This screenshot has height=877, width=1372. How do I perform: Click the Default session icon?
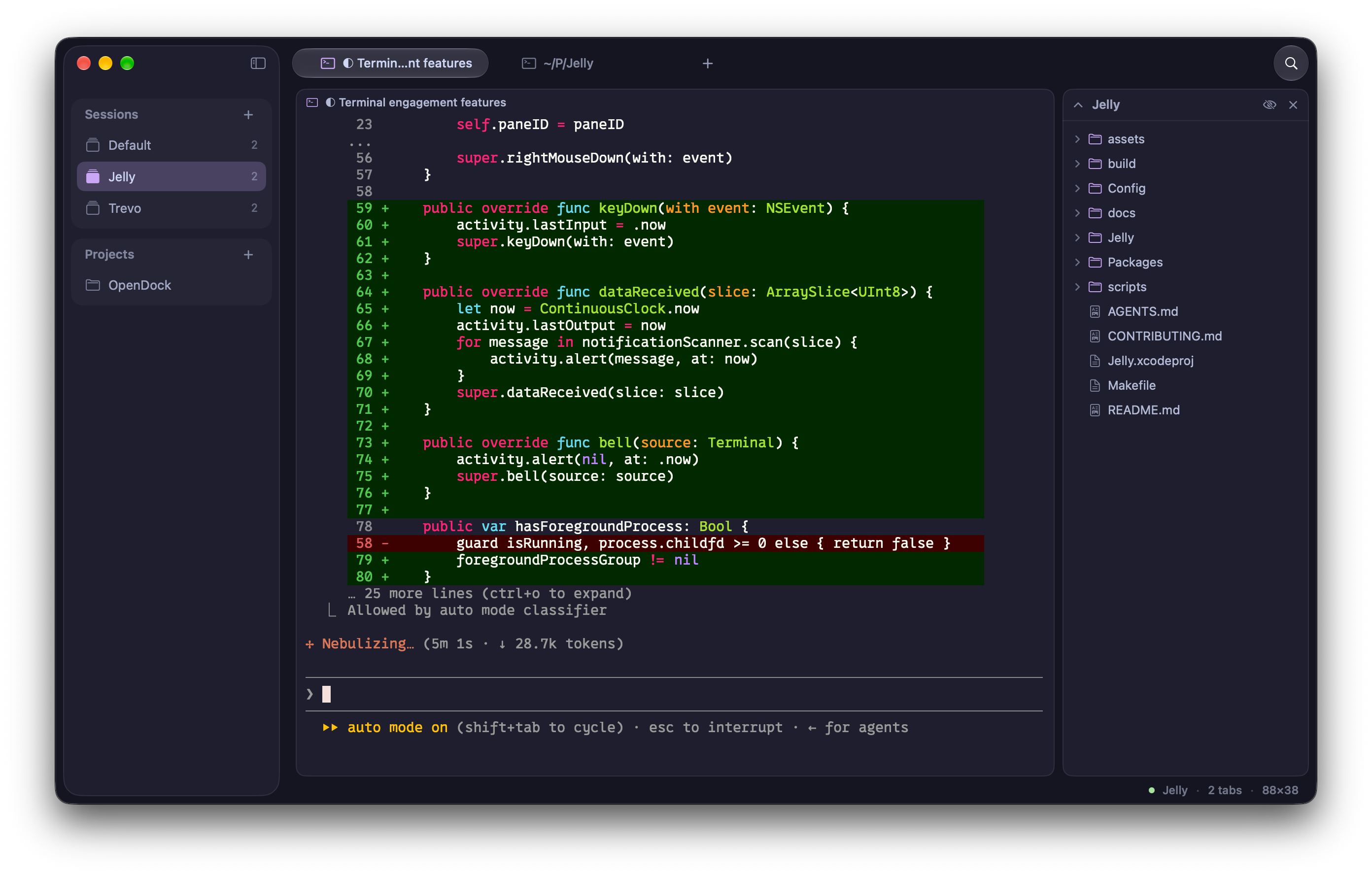tap(93, 145)
